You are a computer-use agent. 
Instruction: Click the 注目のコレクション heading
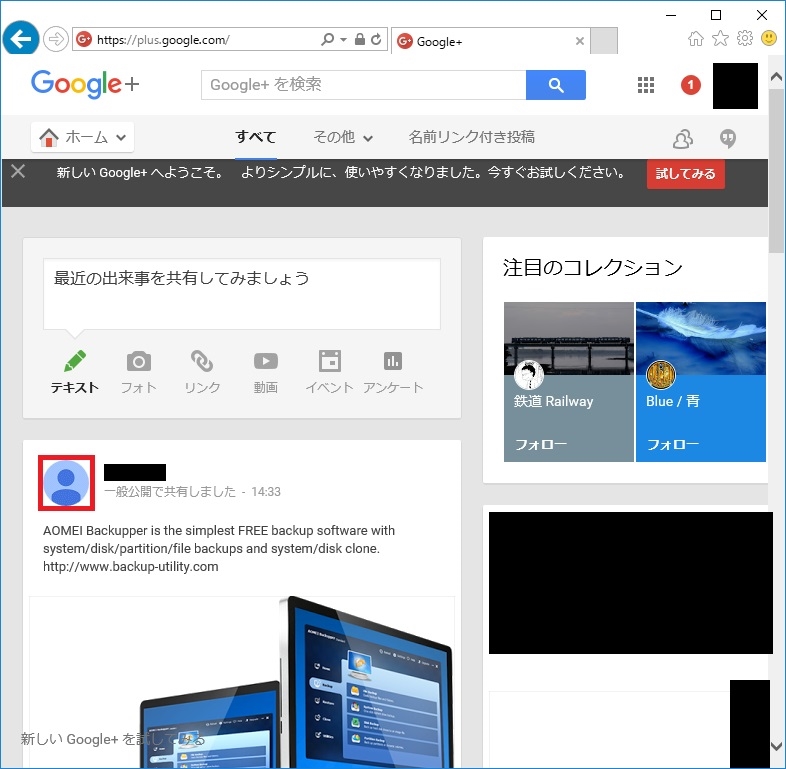pos(593,267)
